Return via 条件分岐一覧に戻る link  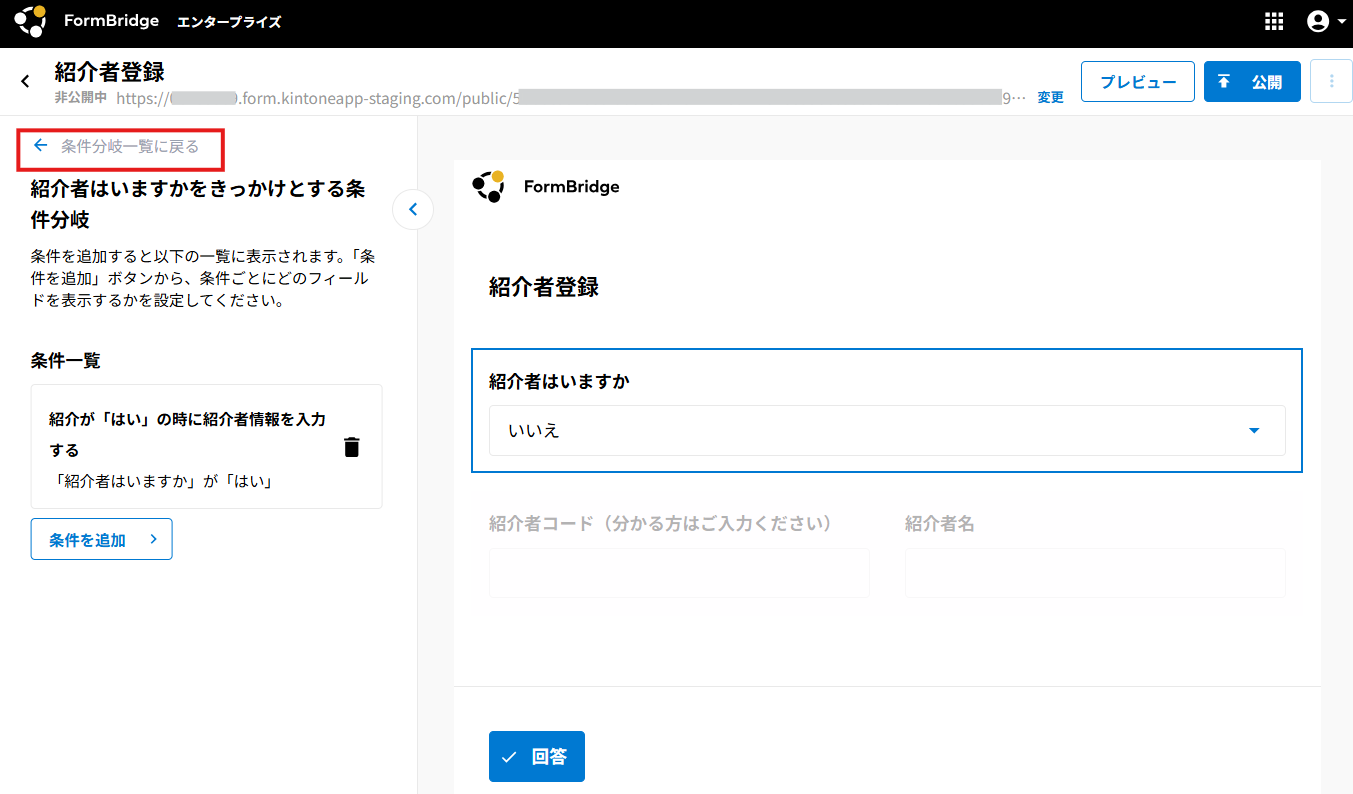tap(118, 147)
